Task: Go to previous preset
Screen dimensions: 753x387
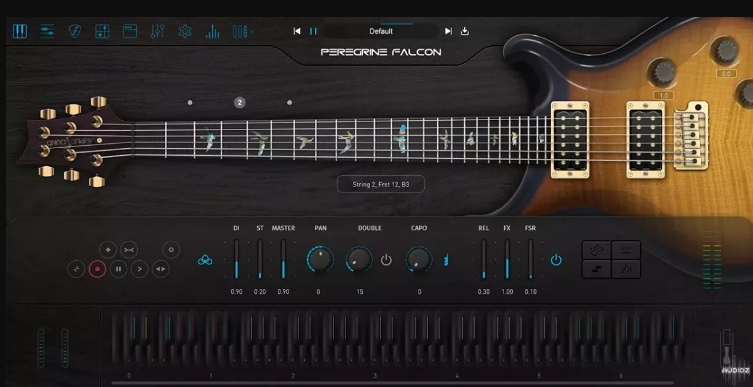Action: [297, 31]
